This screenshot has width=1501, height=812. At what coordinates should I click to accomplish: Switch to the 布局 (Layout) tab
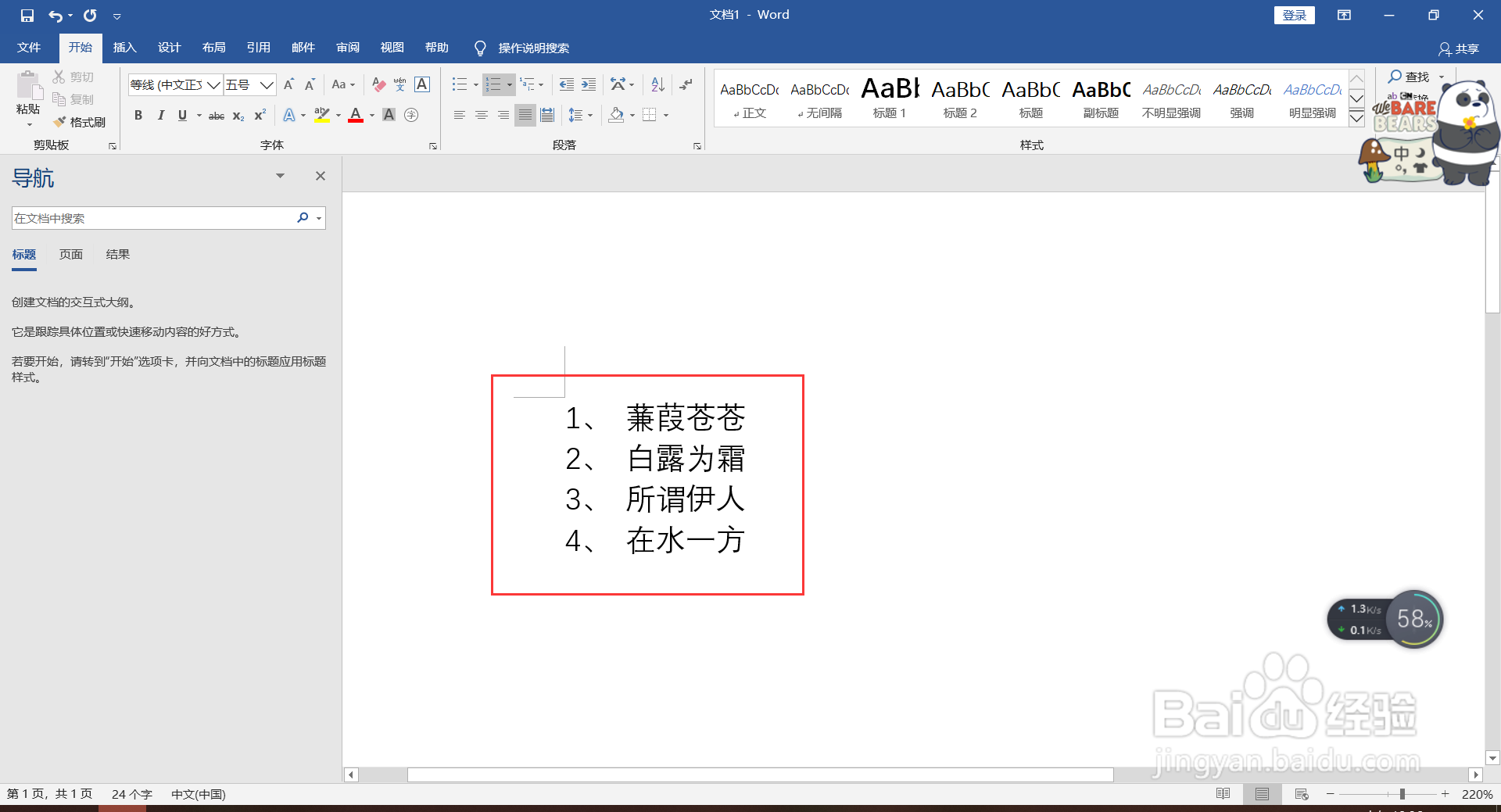click(x=213, y=48)
